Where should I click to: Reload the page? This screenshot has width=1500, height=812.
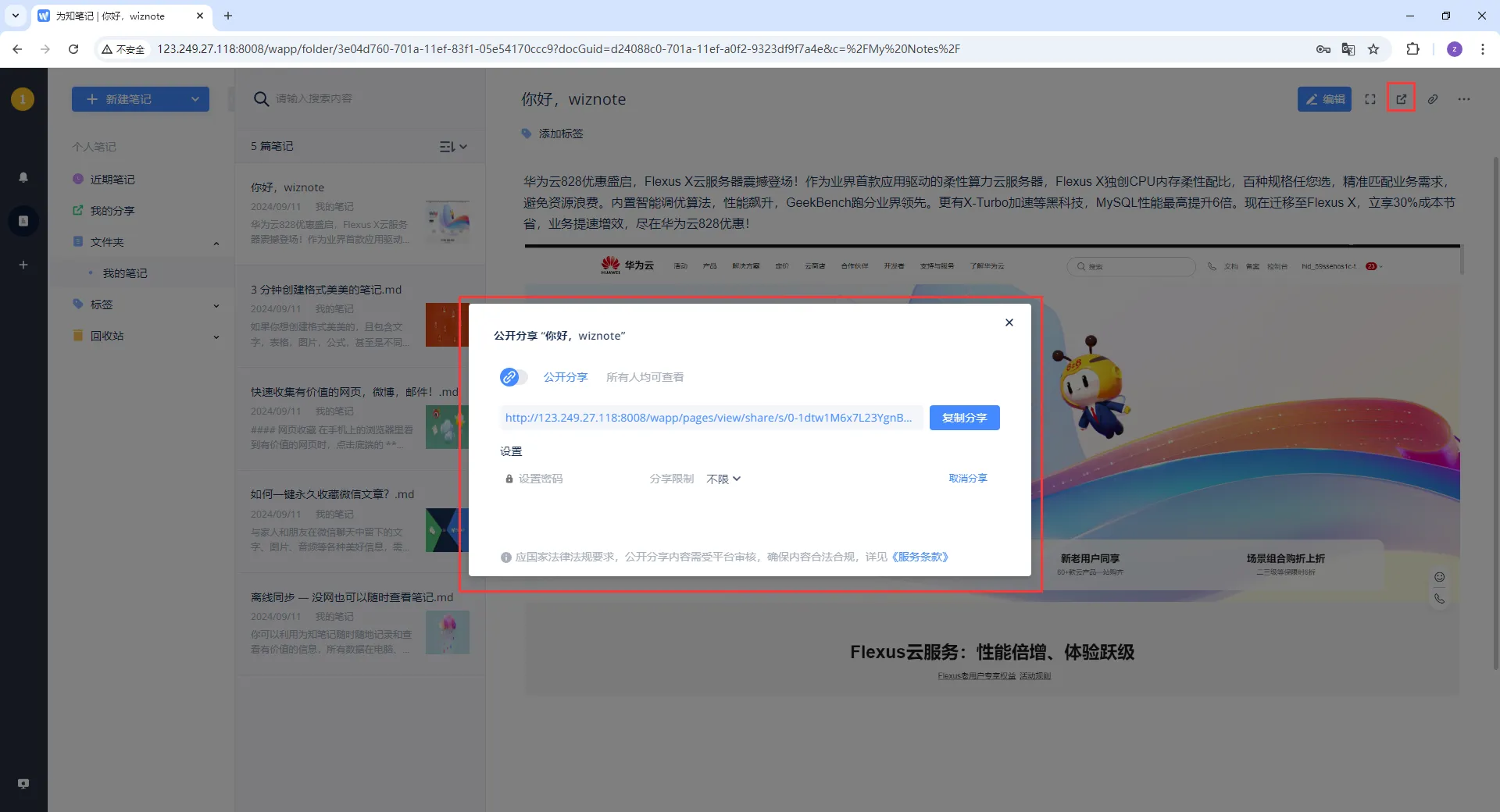73,49
